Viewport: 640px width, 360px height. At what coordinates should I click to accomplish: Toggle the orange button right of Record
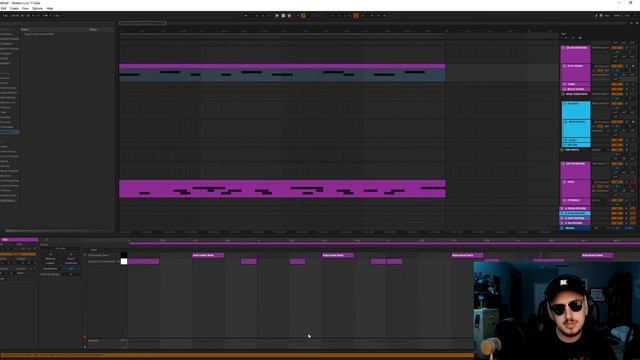(303, 16)
